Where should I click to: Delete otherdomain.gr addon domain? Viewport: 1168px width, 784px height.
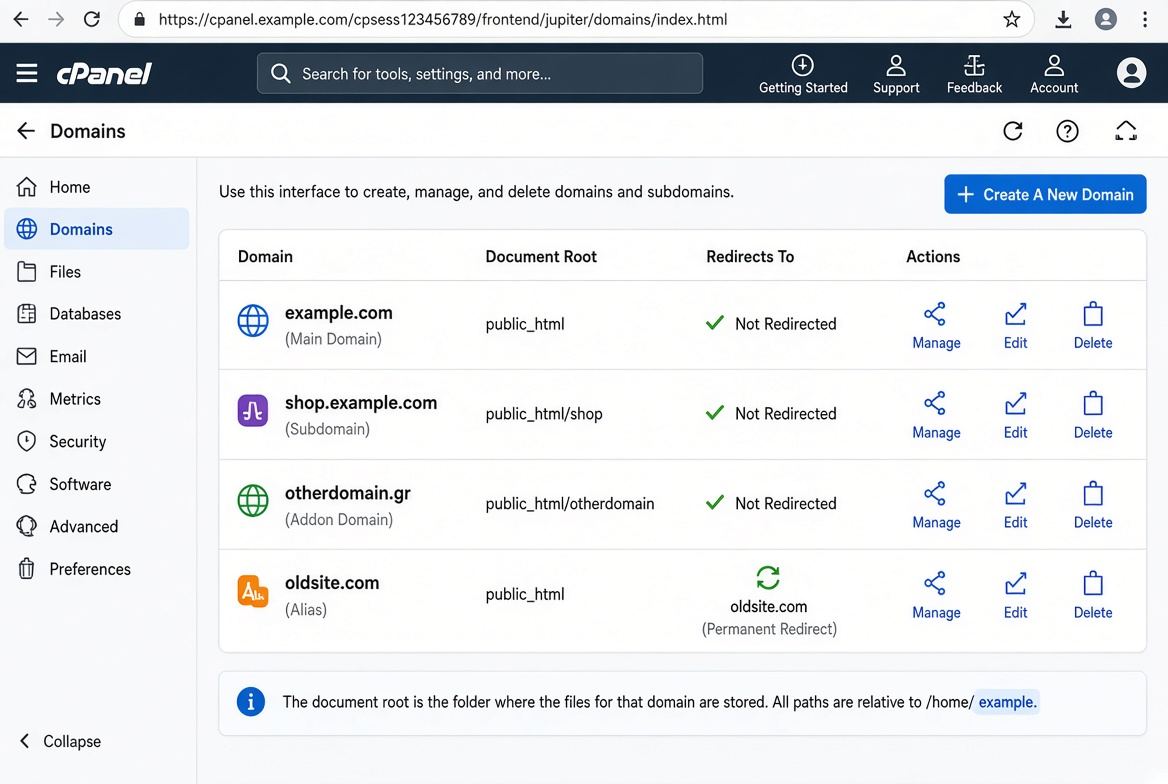(1093, 505)
